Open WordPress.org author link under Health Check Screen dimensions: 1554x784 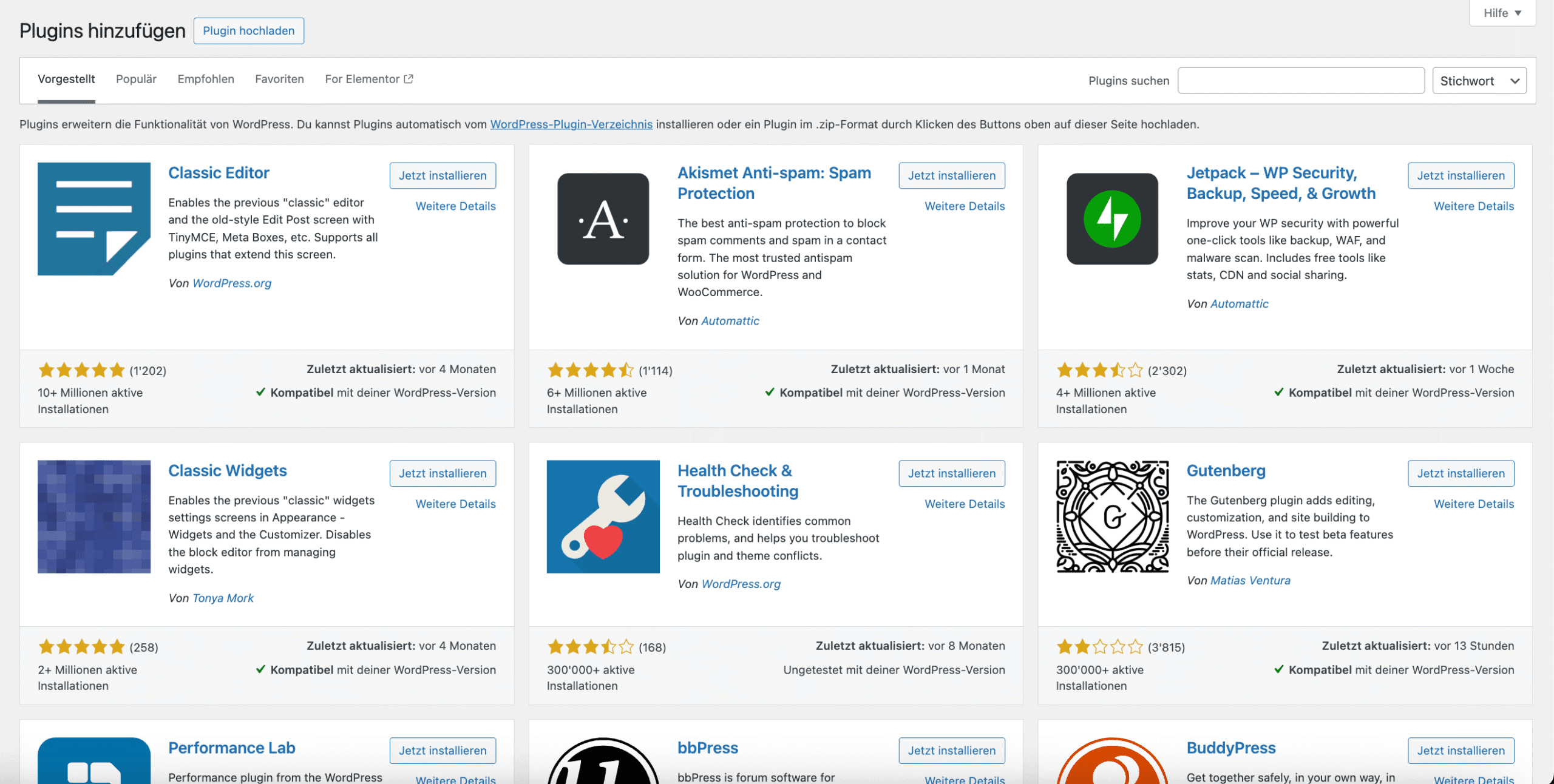741,584
